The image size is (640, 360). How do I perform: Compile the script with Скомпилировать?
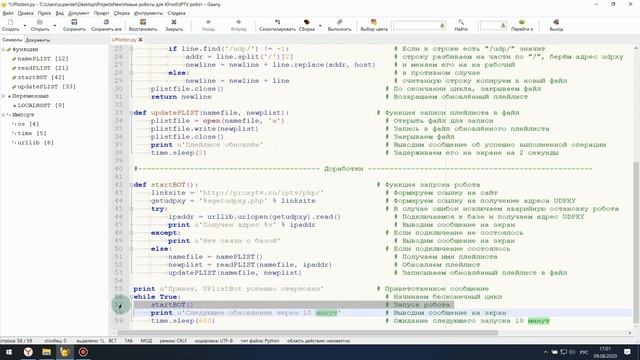click(277, 25)
